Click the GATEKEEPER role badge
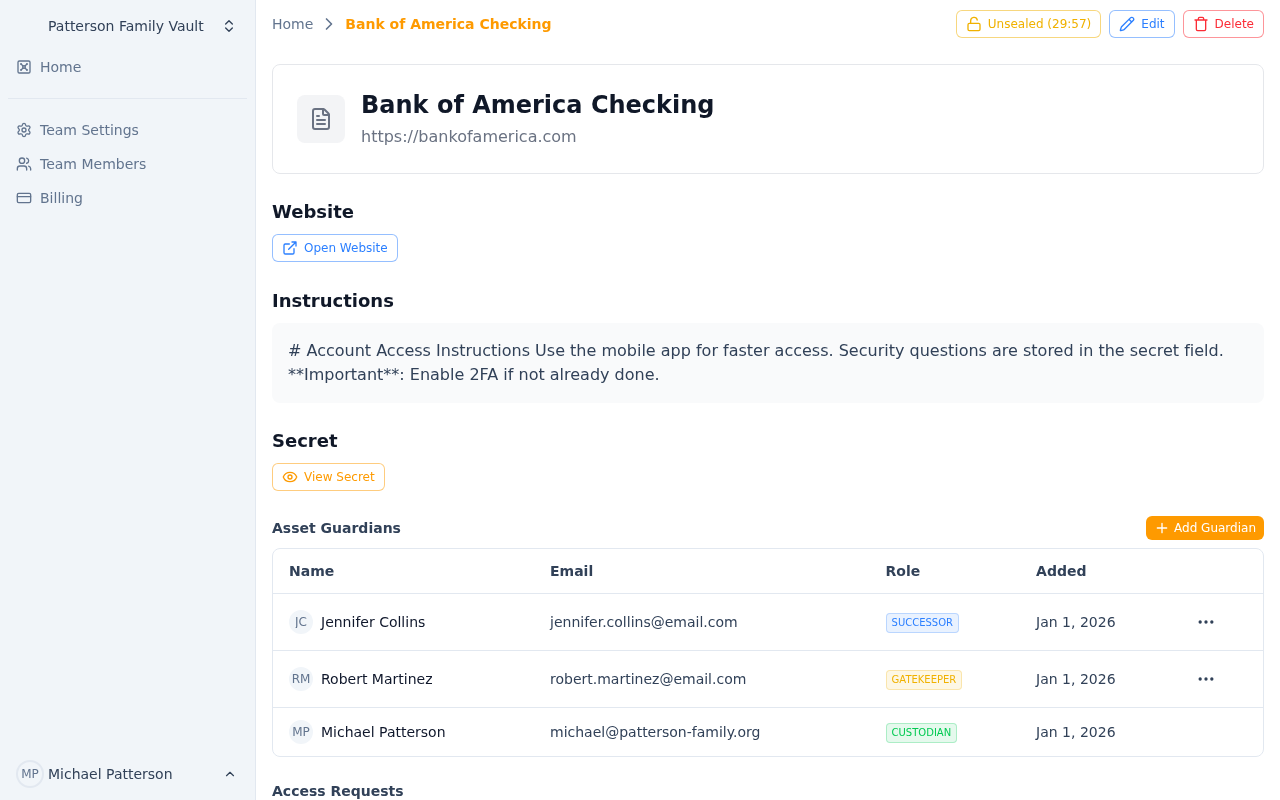 [923, 679]
